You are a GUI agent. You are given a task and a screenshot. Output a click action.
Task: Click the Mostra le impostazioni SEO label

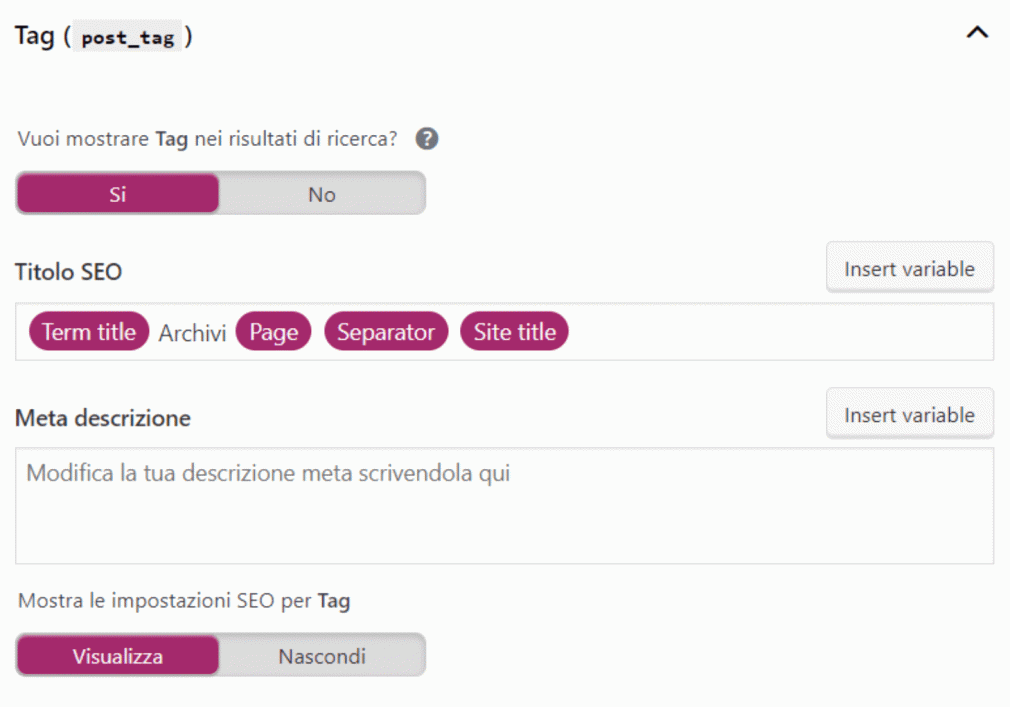point(184,601)
